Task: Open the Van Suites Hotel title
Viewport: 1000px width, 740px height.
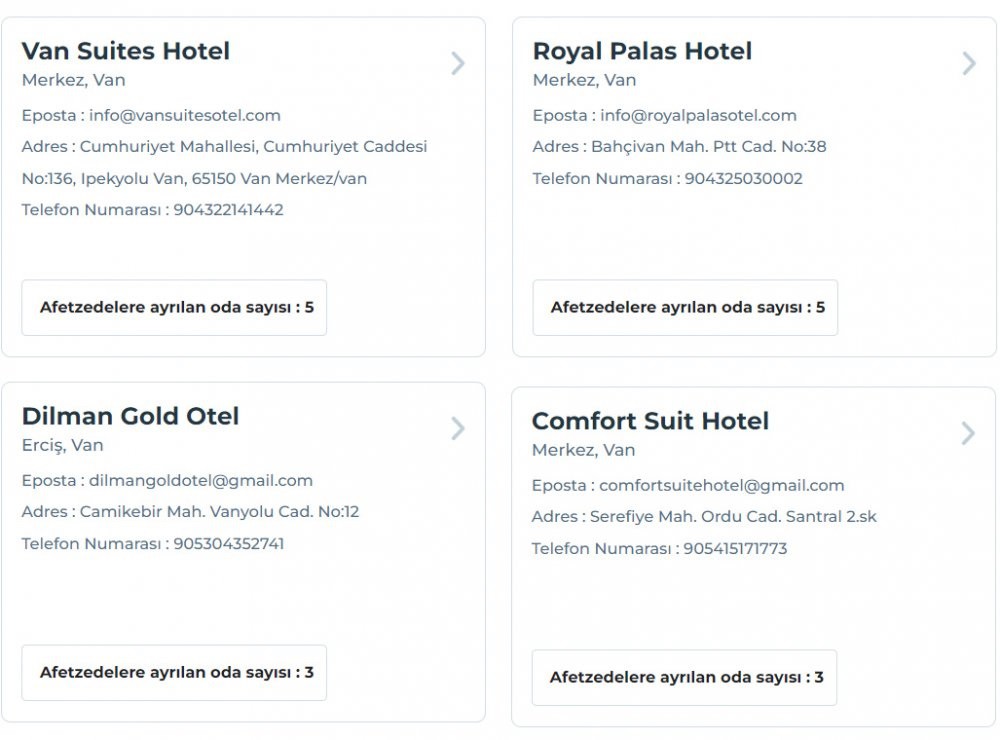Action: pyautogui.click(x=126, y=51)
